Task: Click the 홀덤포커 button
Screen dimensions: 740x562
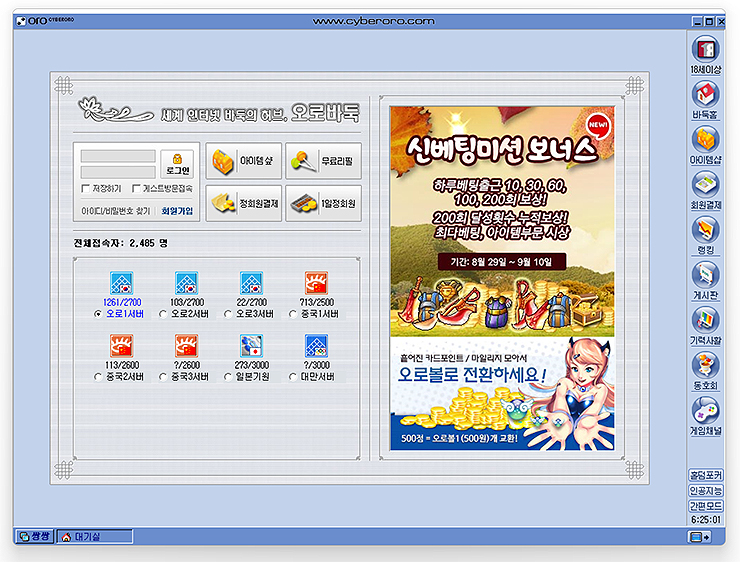Action: point(706,475)
